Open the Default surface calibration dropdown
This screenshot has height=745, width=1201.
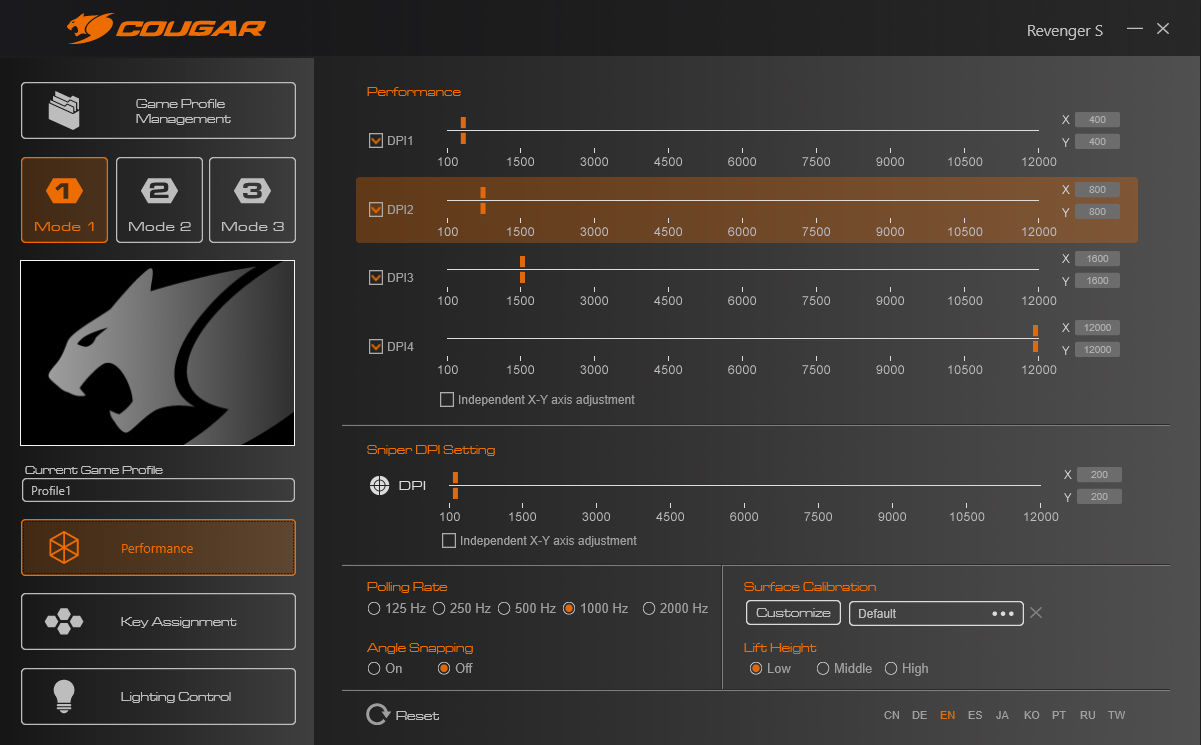click(x=936, y=613)
